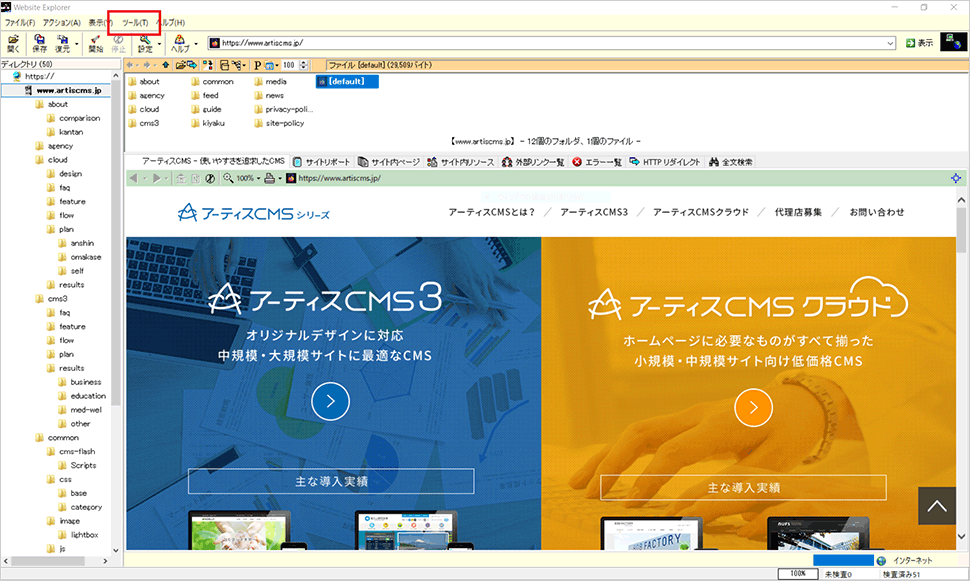Click the 表示 button next to the address bar
Screen dimensions: 970x581
tap(919, 43)
